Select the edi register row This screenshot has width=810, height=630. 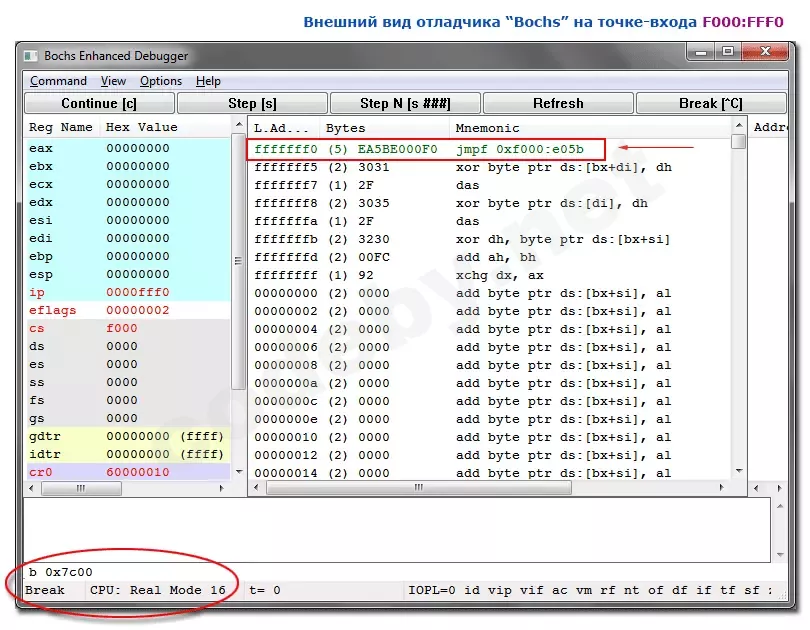click(127, 239)
